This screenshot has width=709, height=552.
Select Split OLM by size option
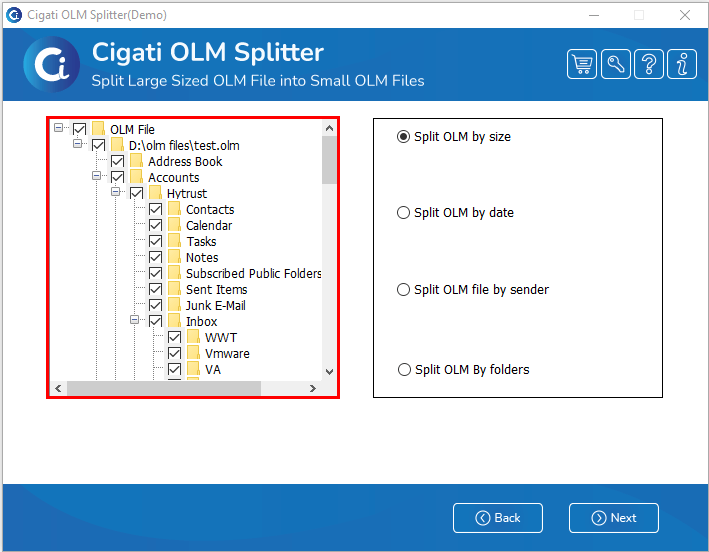coord(454,137)
